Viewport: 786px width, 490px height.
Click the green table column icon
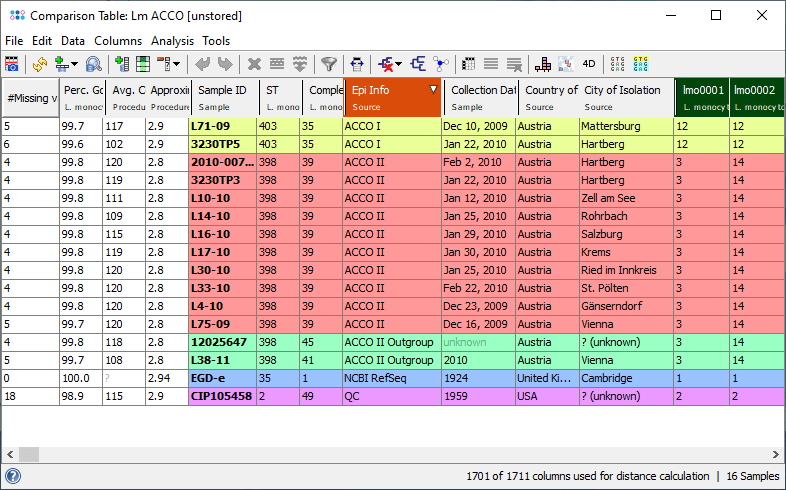143,64
